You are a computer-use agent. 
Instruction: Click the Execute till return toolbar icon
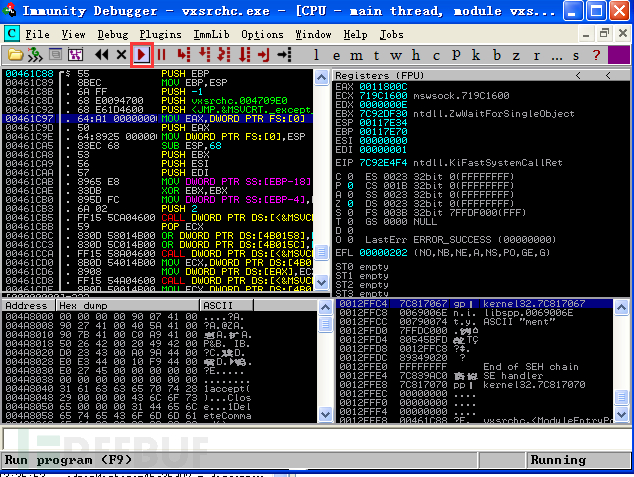point(264,55)
